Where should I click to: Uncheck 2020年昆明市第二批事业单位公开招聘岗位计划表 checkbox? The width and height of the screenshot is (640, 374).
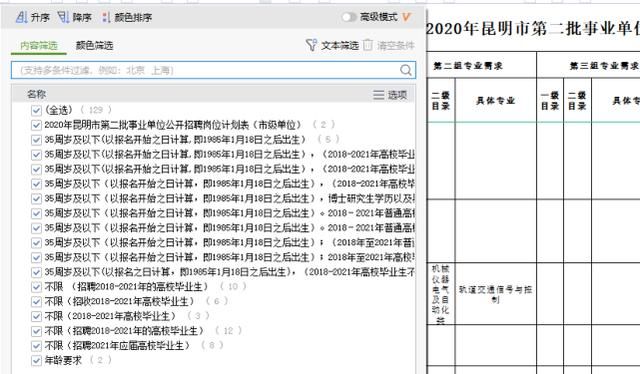pos(36,125)
